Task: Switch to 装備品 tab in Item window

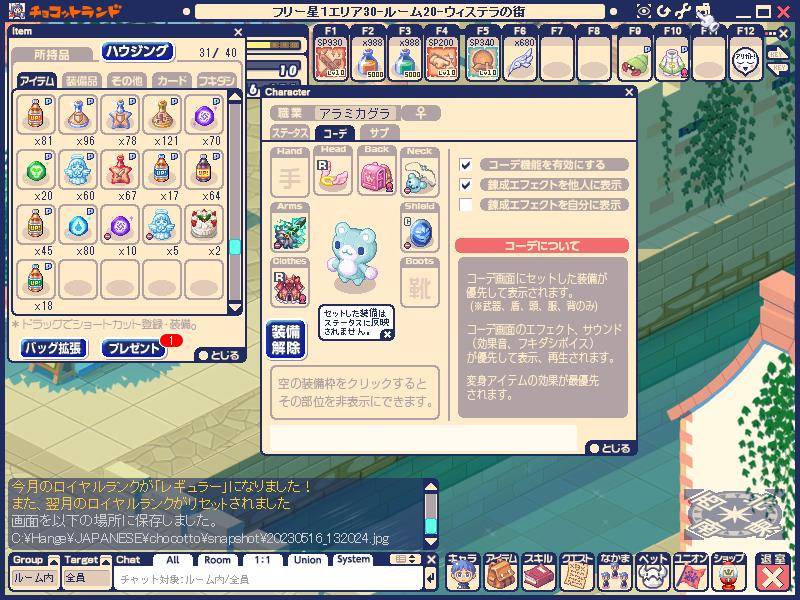Action: coord(82,81)
